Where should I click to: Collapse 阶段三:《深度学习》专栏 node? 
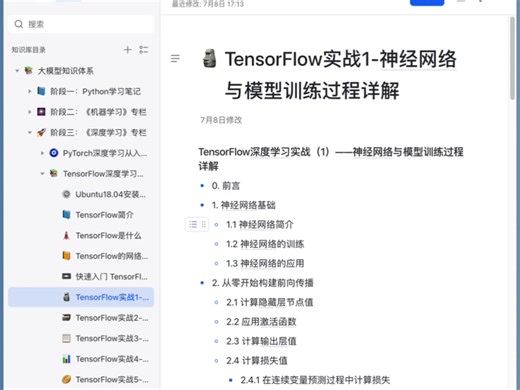tap(30, 133)
